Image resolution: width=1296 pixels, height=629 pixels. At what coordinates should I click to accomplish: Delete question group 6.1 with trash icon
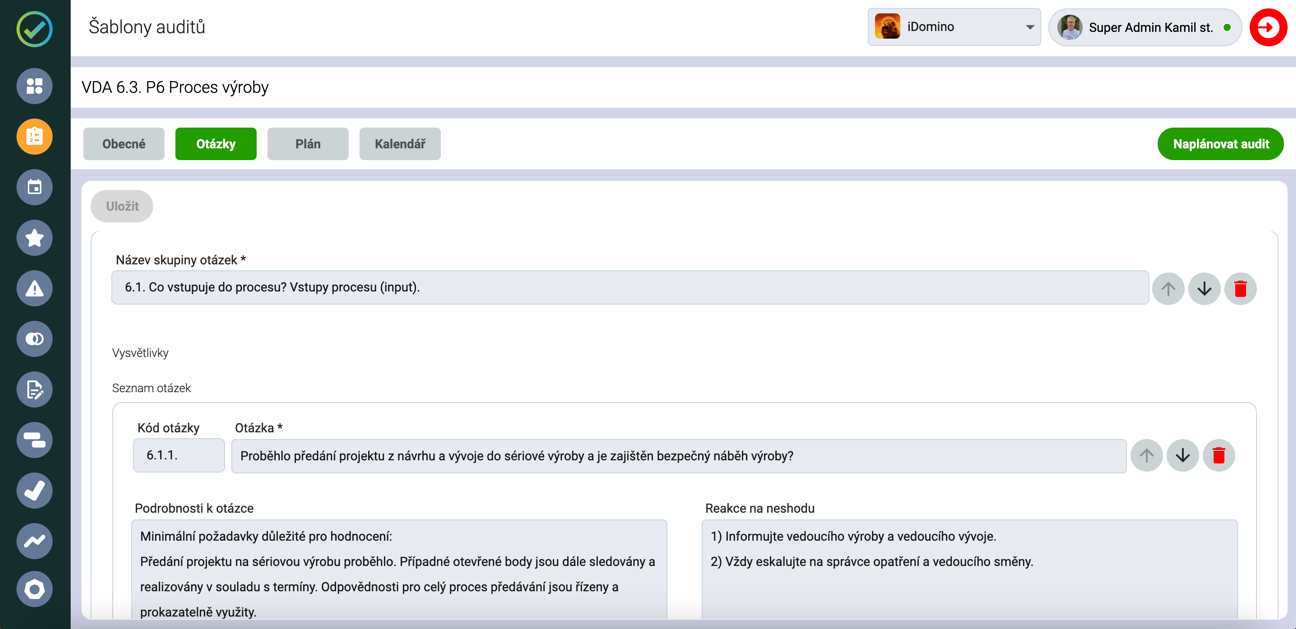tap(1240, 289)
